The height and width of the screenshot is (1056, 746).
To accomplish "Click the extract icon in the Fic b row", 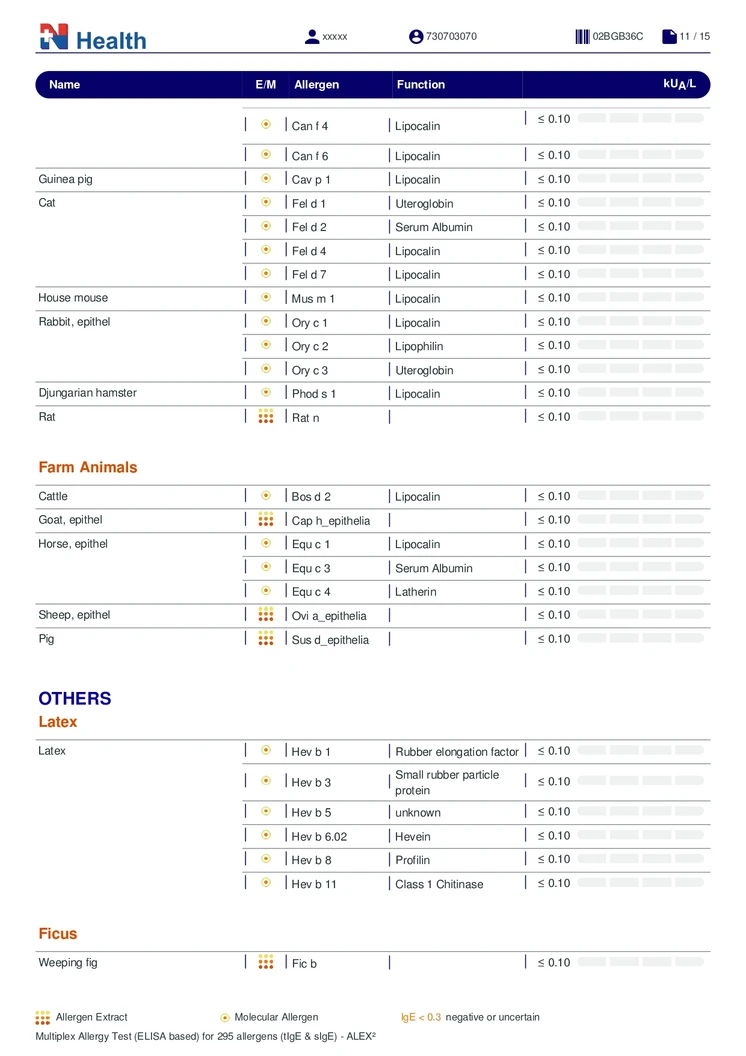I will (266, 962).
